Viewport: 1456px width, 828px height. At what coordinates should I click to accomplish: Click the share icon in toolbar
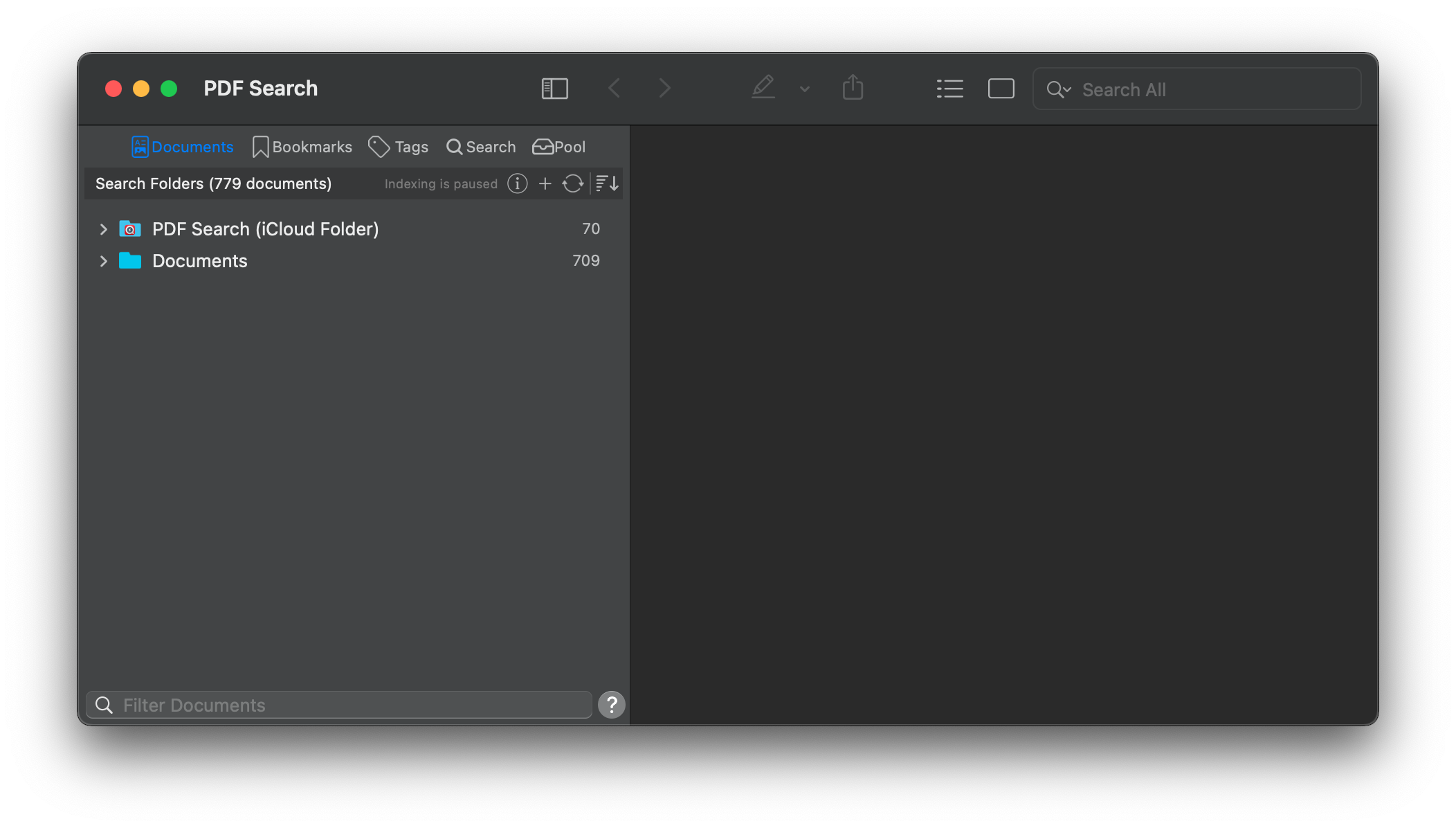pyautogui.click(x=853, y=87)
